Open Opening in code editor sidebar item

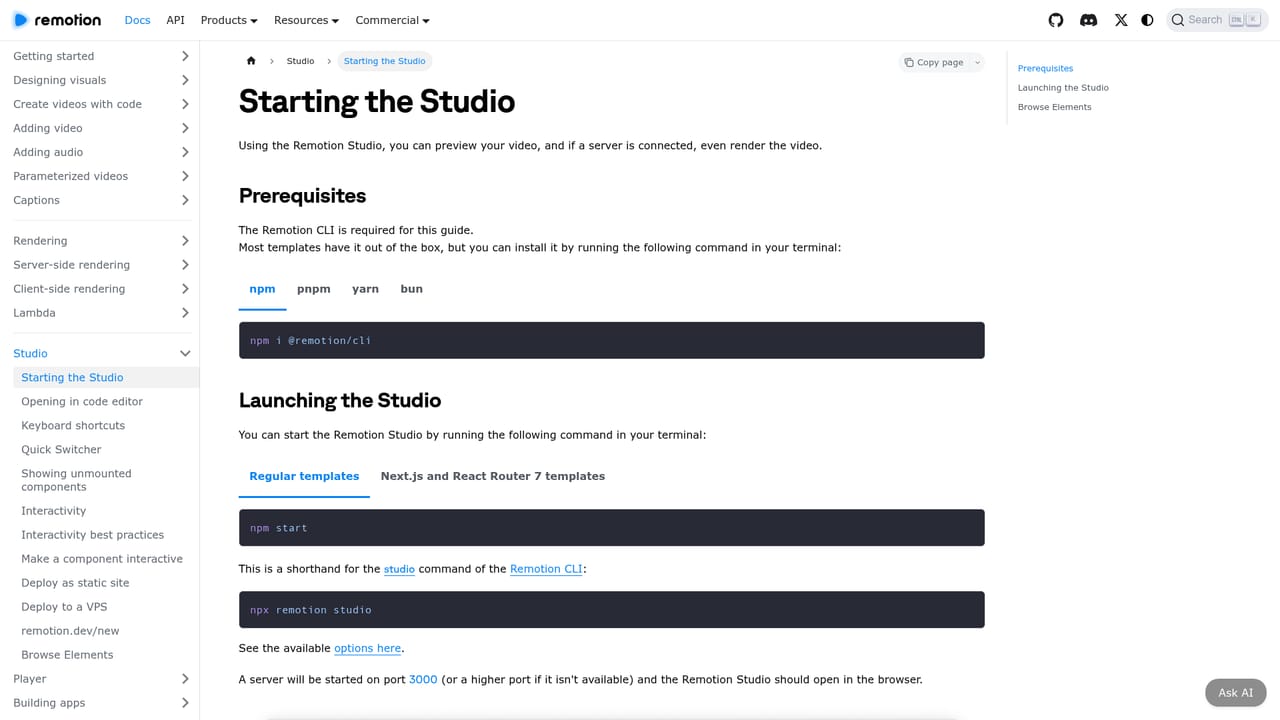106,401
